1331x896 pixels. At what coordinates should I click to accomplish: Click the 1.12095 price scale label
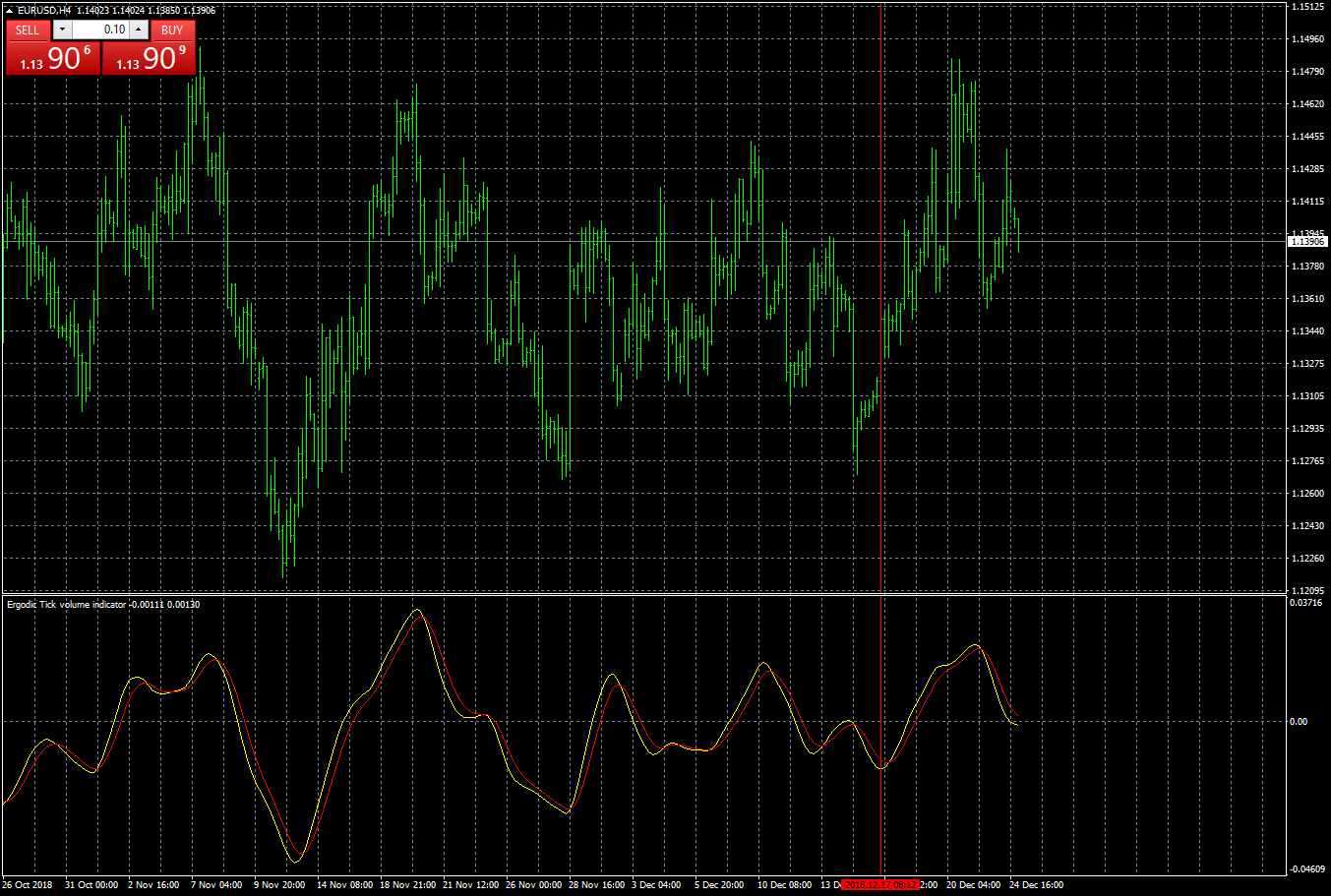click(1307, 591)
